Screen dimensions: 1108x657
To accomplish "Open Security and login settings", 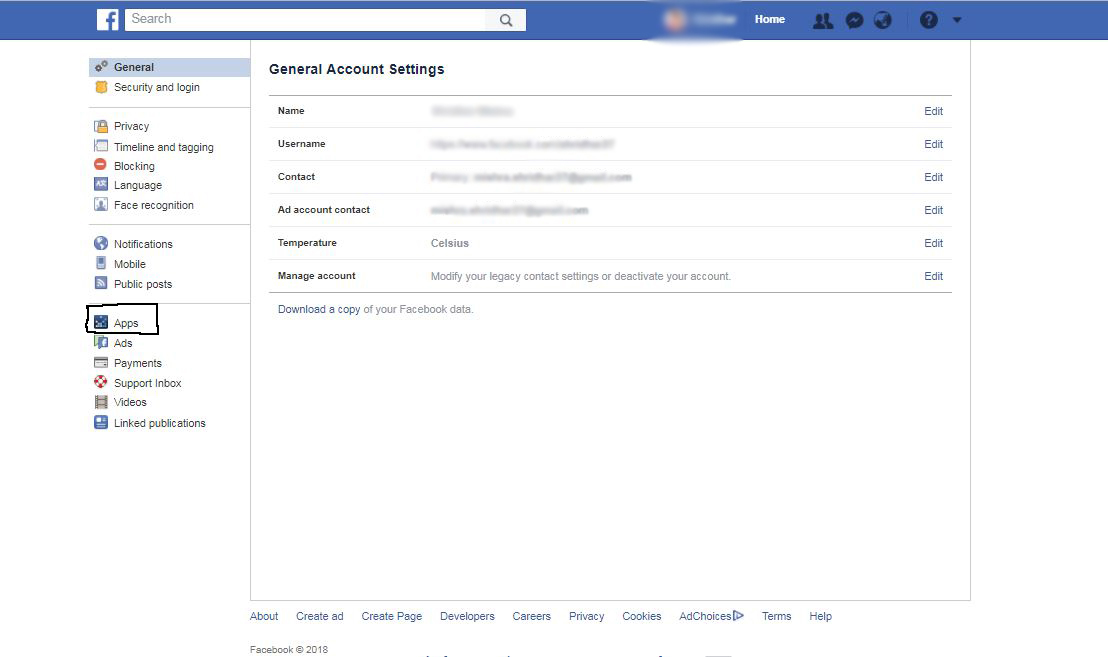I will point(156,87).
